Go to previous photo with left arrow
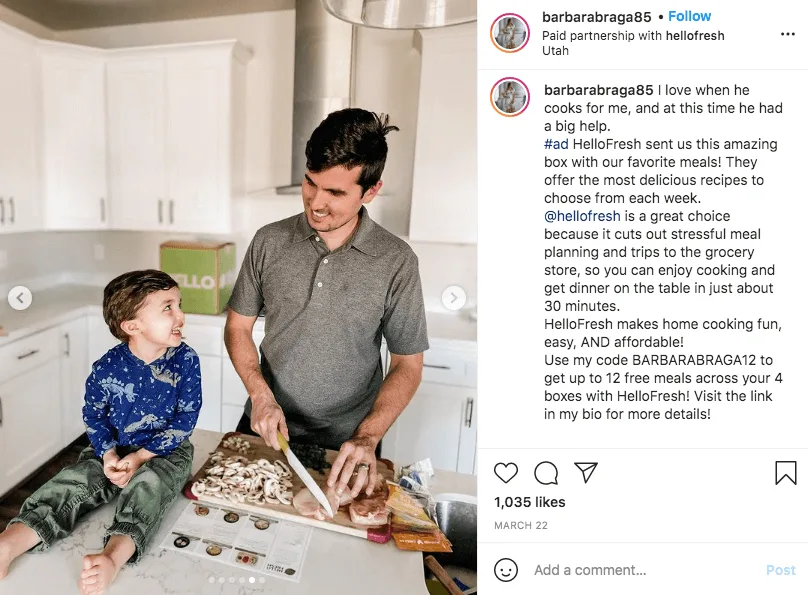808x595 pixels. pyautogui.click(x=20, y=298)
